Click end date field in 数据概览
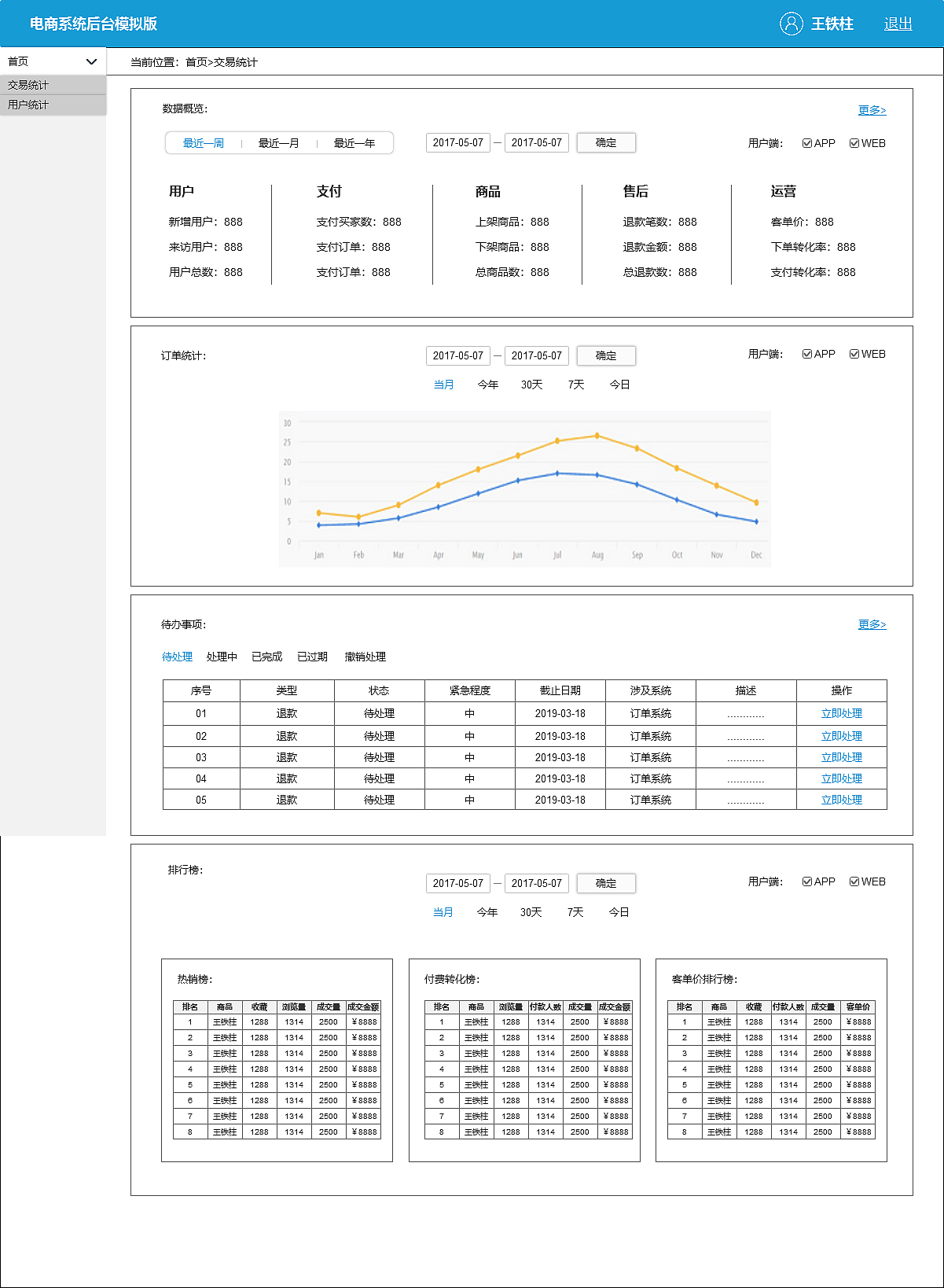The height and width of the screenshot is (1288, 944). coord(537,142)
